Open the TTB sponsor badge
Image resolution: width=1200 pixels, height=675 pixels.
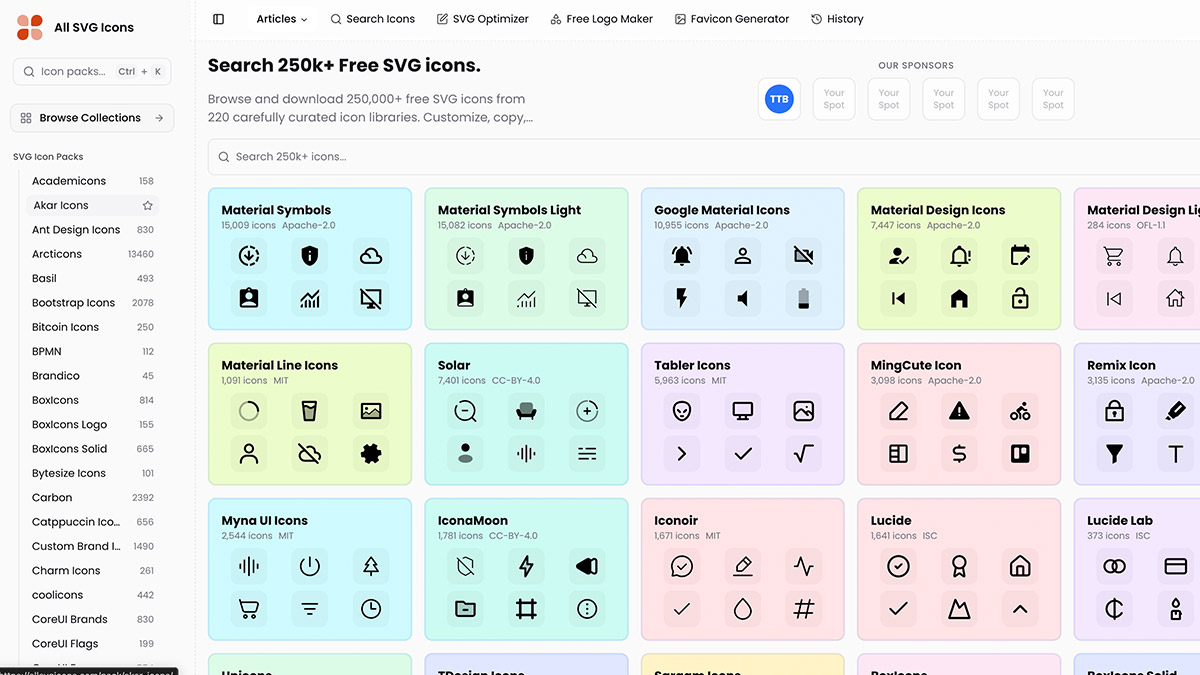point(779,99)
